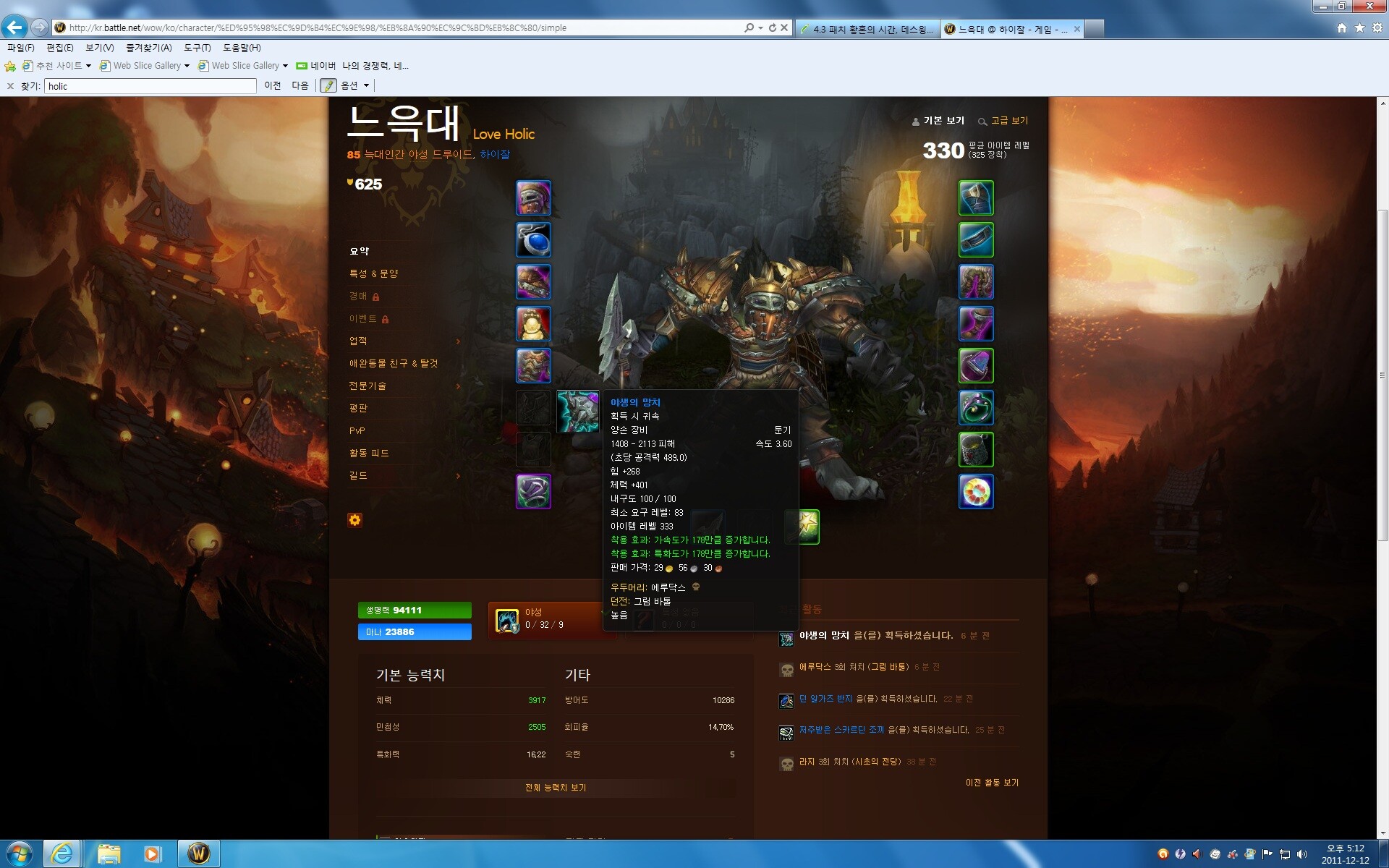Viewport: 1389px width, 868px height.
Task: Click the volume speaker tray icon
Action: coord(1302,854)
